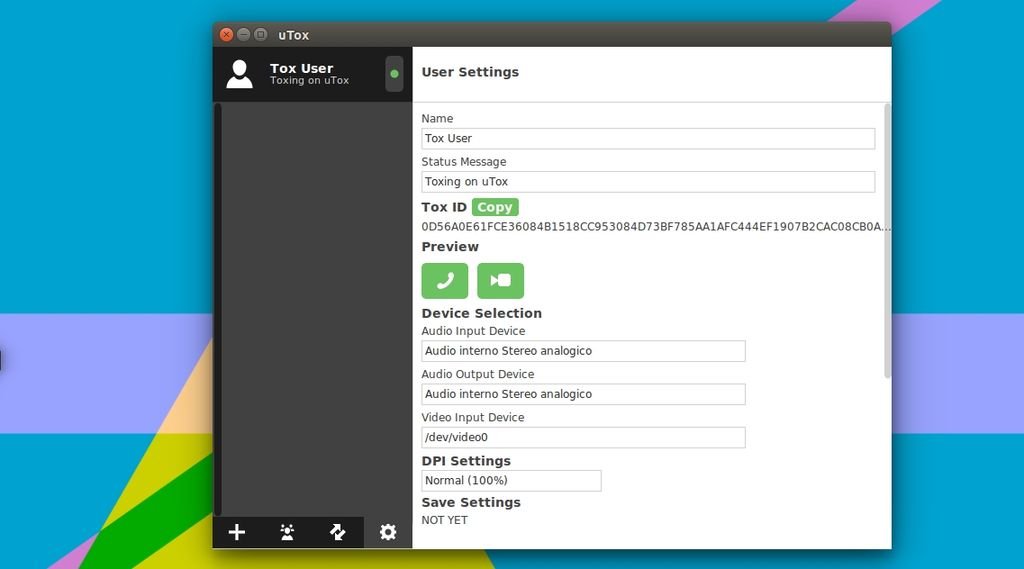Click the 'Device Selection' heading
The height and width of the screenshot is (569, 1024).
click(x=481, y=313)
